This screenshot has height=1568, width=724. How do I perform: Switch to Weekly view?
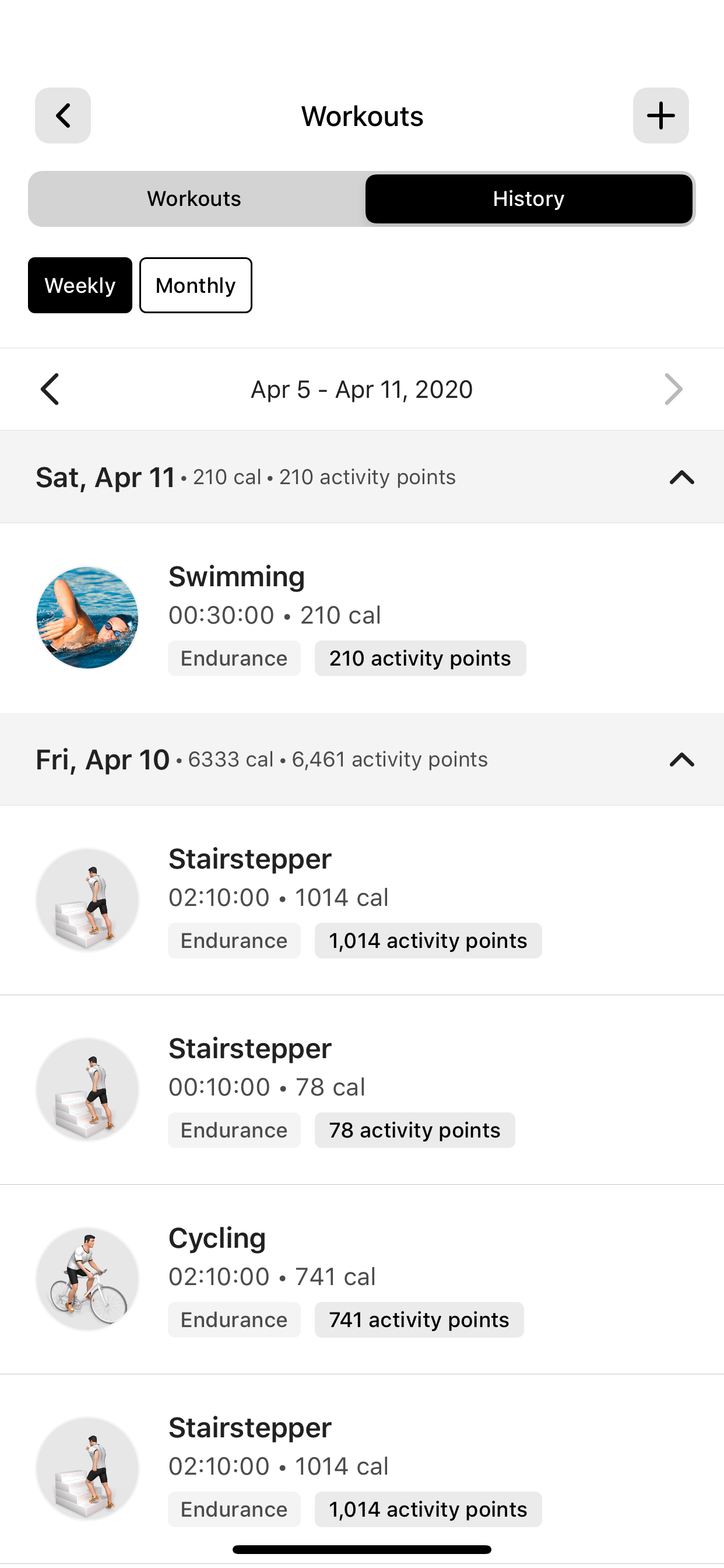tap(80, 285)
